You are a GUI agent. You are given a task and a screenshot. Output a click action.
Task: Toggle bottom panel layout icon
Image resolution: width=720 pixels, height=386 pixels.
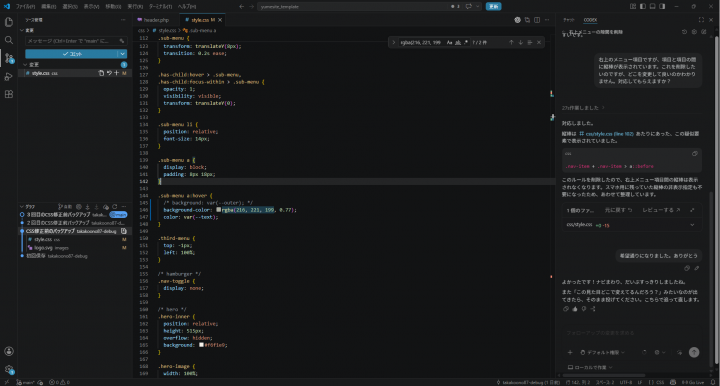pyautogui.click(x=652, y=6)
